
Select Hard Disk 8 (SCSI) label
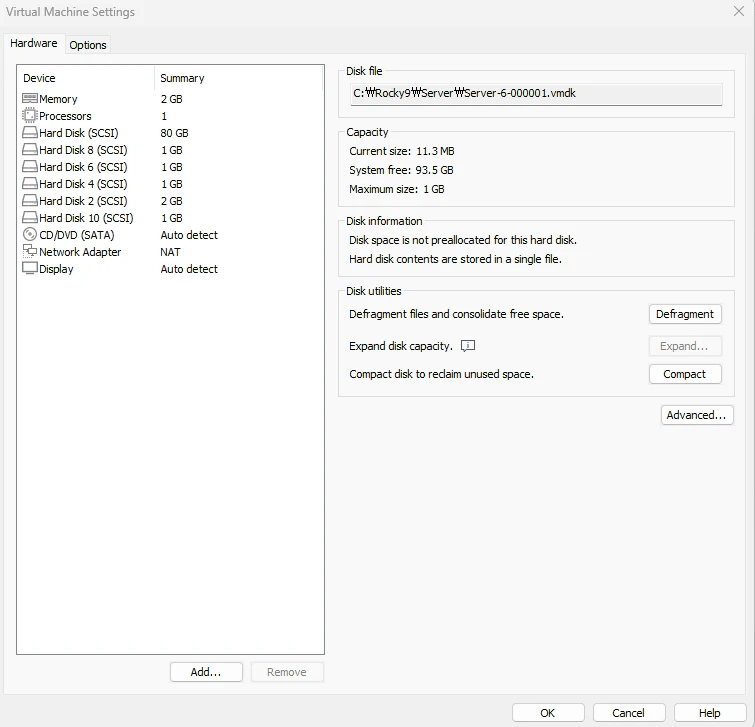83,150
